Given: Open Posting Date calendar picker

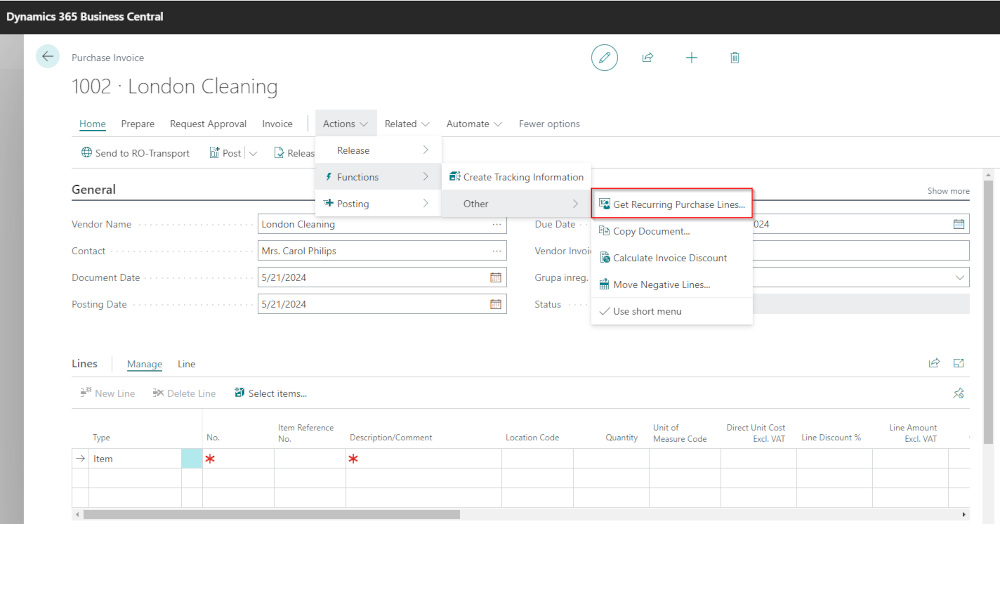Looking at the screenshot, I should [496, 304].
